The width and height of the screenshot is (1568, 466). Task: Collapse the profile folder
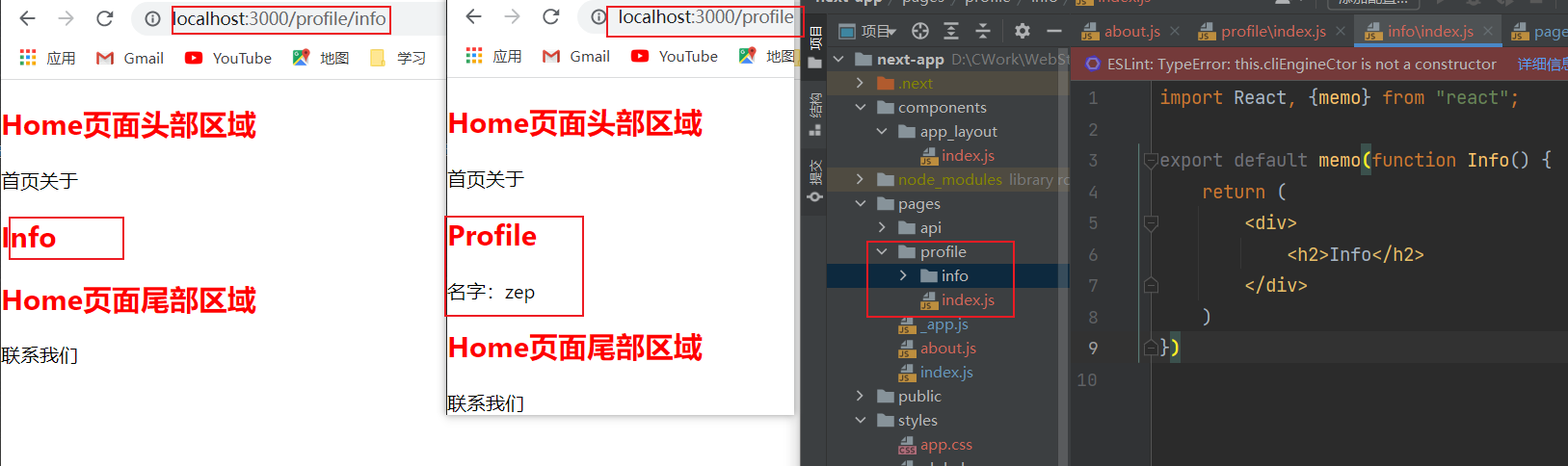(x=881, y=251)
